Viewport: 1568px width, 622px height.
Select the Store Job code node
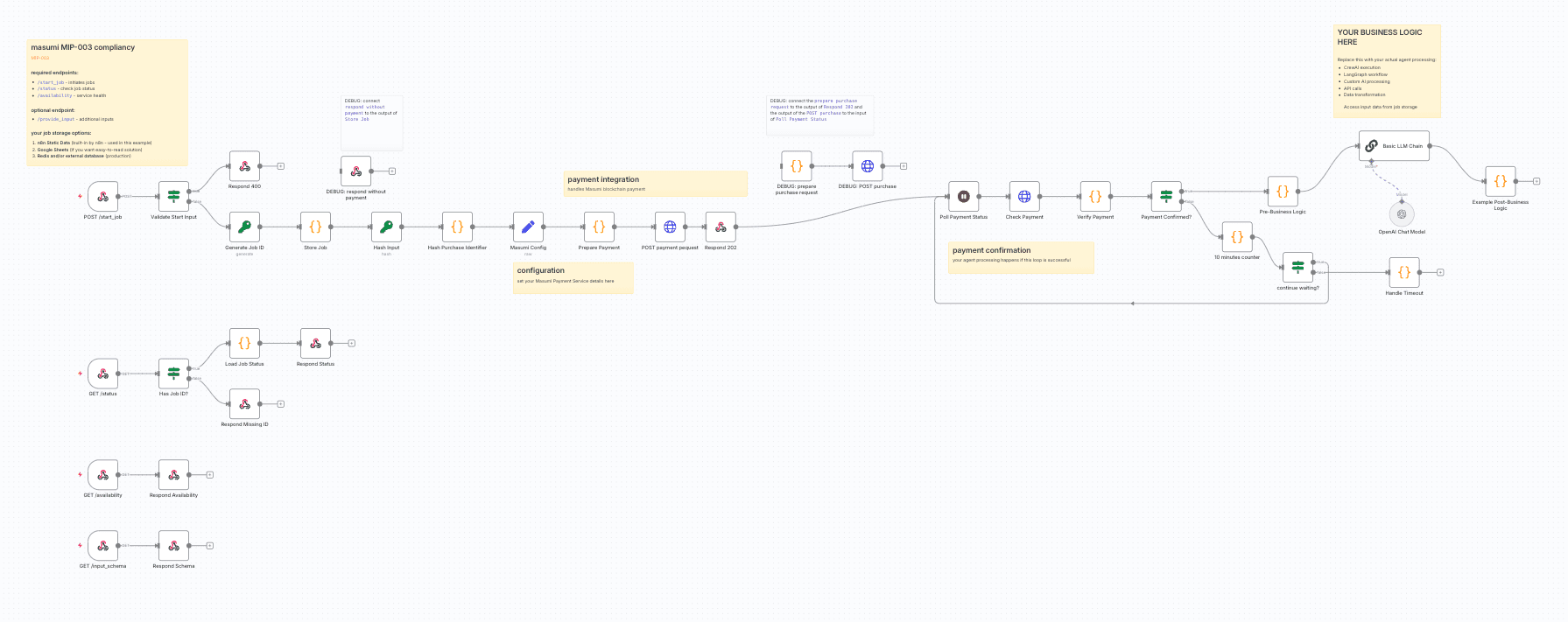[x=315, y=227]
